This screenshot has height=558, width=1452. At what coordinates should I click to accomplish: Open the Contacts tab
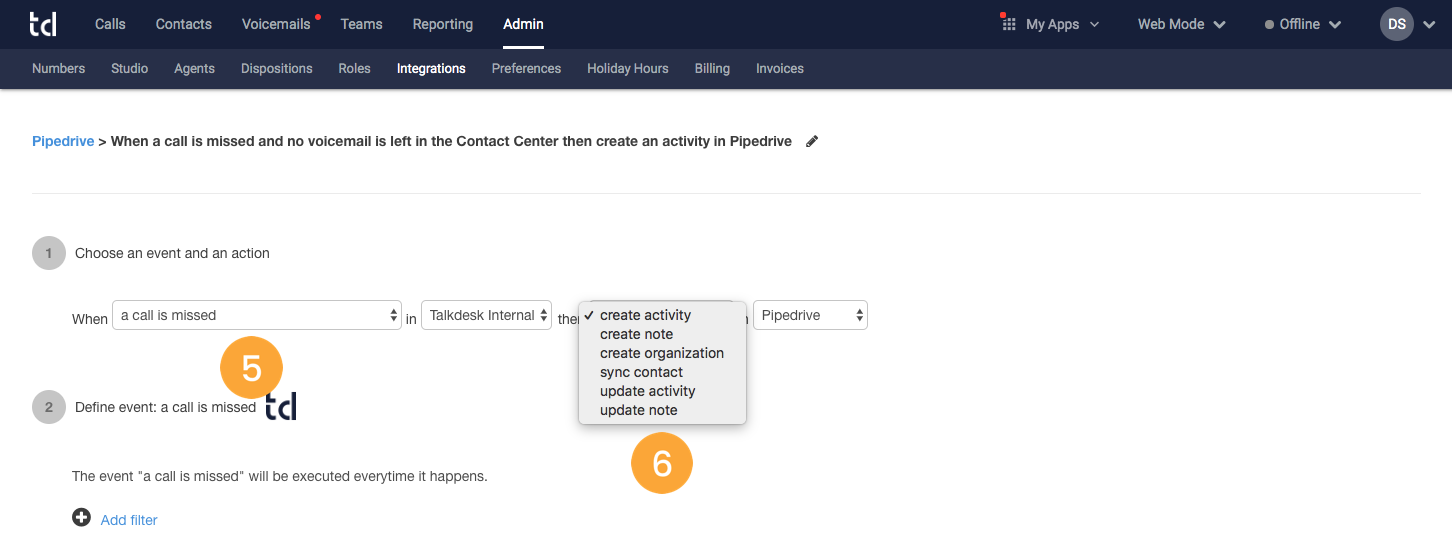pos(184,24)
